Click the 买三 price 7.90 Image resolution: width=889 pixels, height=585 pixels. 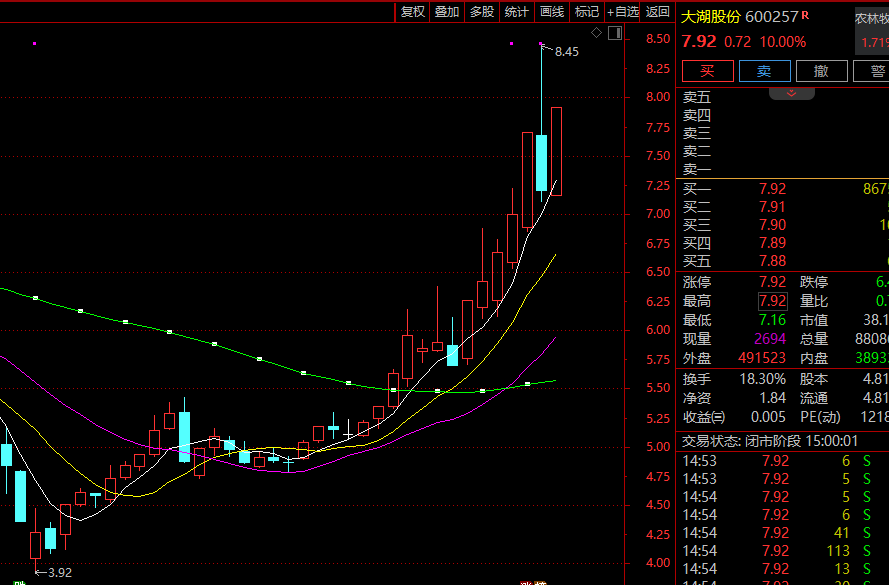772,225
